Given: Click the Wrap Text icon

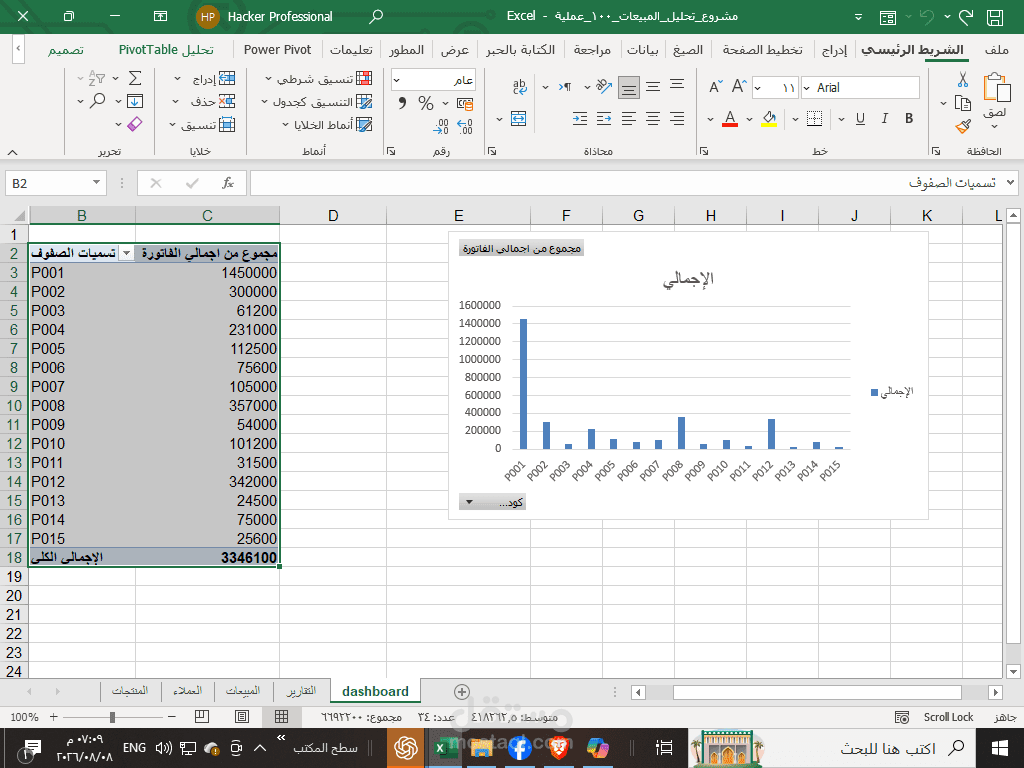Looking at the screenshot, I should (520, 87).
